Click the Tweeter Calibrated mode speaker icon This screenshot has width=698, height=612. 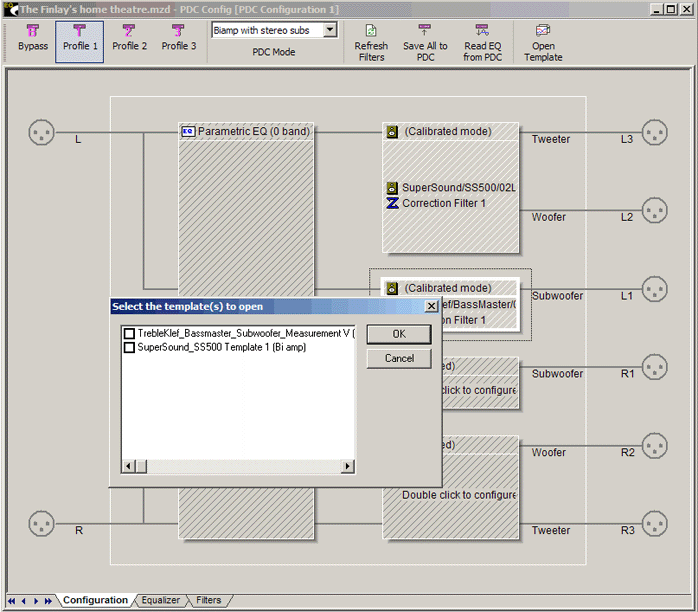[392, 131]
